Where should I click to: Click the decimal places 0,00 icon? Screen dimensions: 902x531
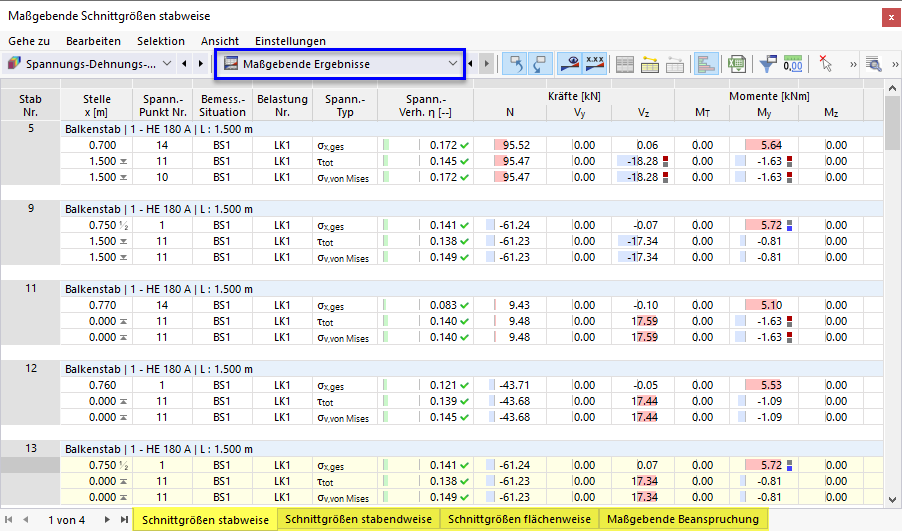(x=793, y=64)
